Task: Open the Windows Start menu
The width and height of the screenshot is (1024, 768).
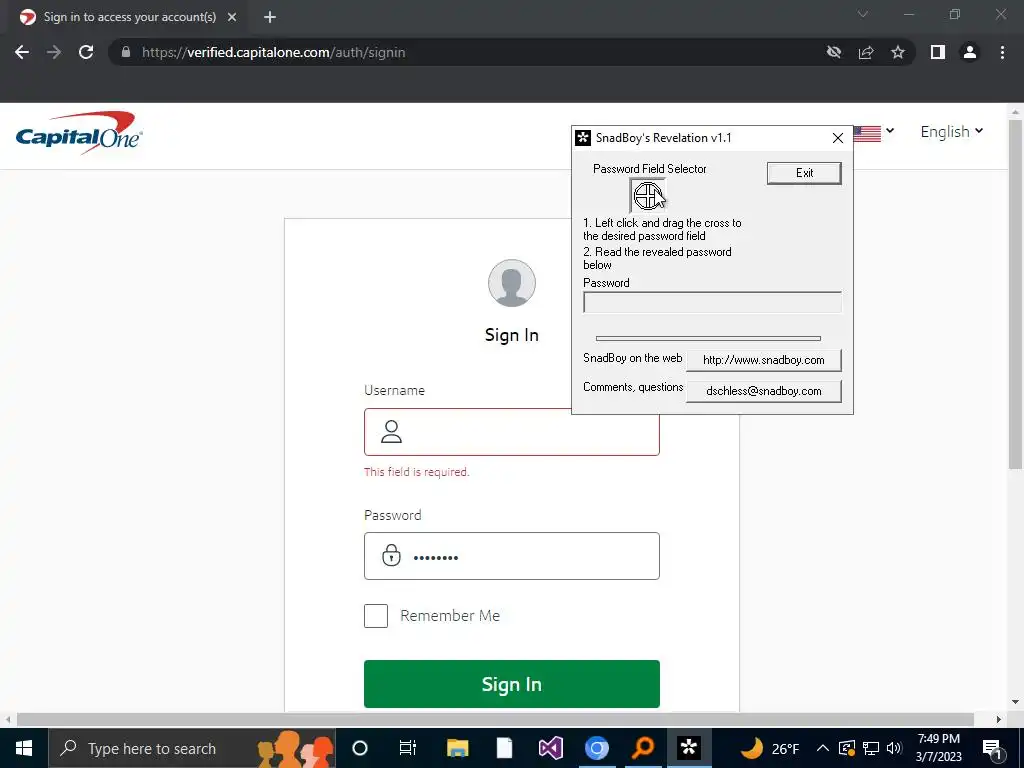Action: click(x=24, y=748)
